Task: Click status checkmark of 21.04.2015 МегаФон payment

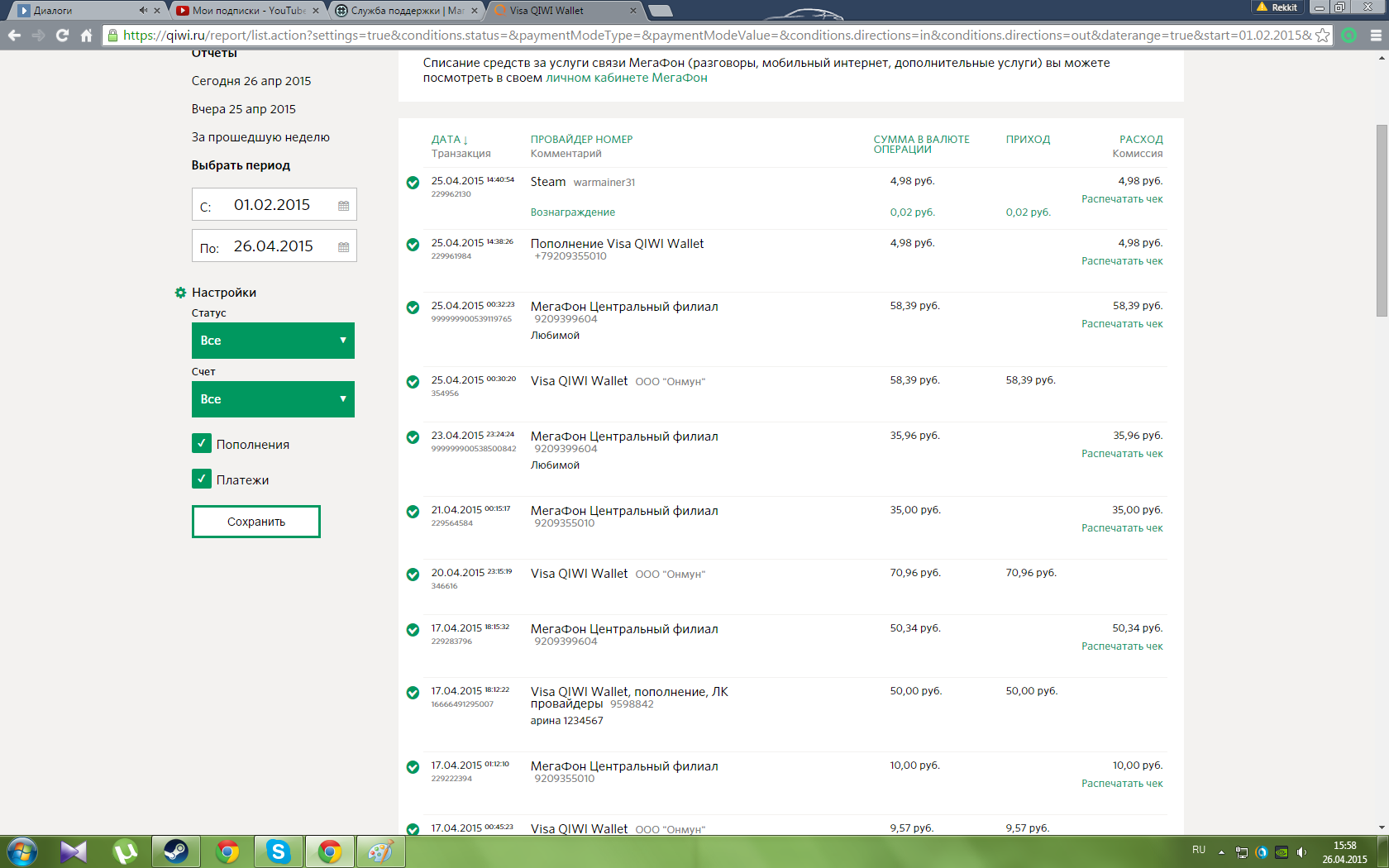Action: click(x=413, y=512)
